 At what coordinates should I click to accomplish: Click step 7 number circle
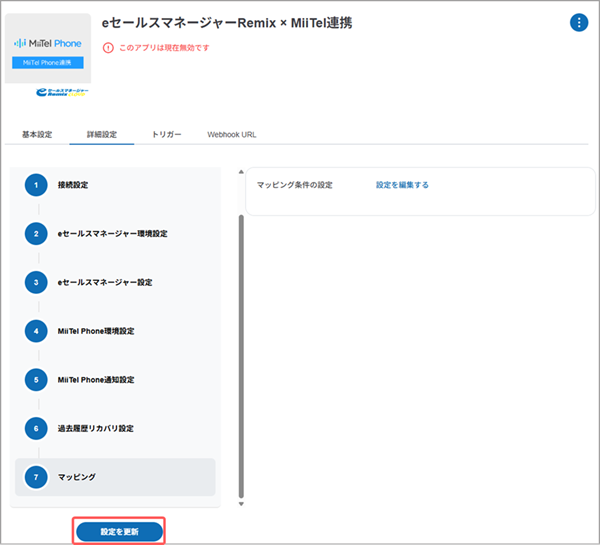tap(36, 477)
